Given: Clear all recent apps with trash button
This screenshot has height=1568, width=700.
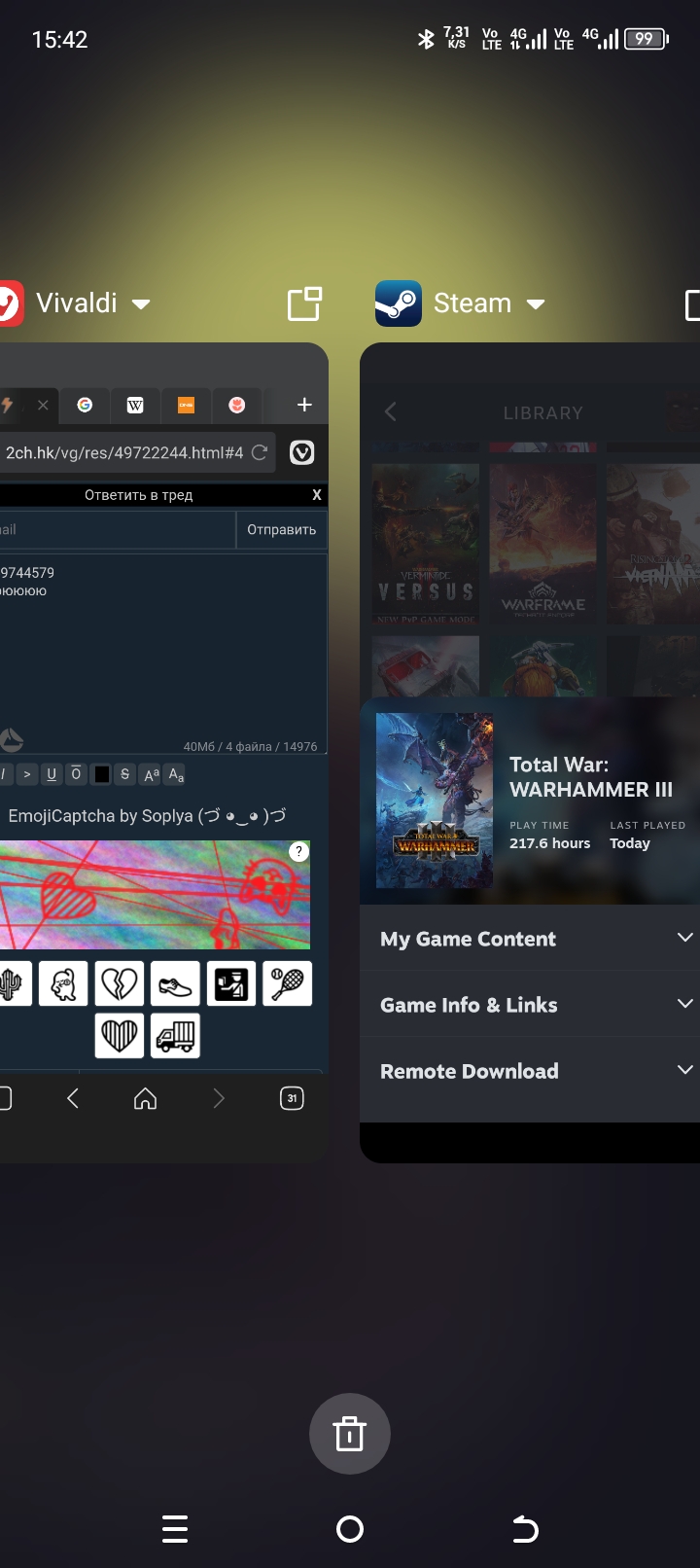Looking at the screenshot, I should (x=350, y=1434).
